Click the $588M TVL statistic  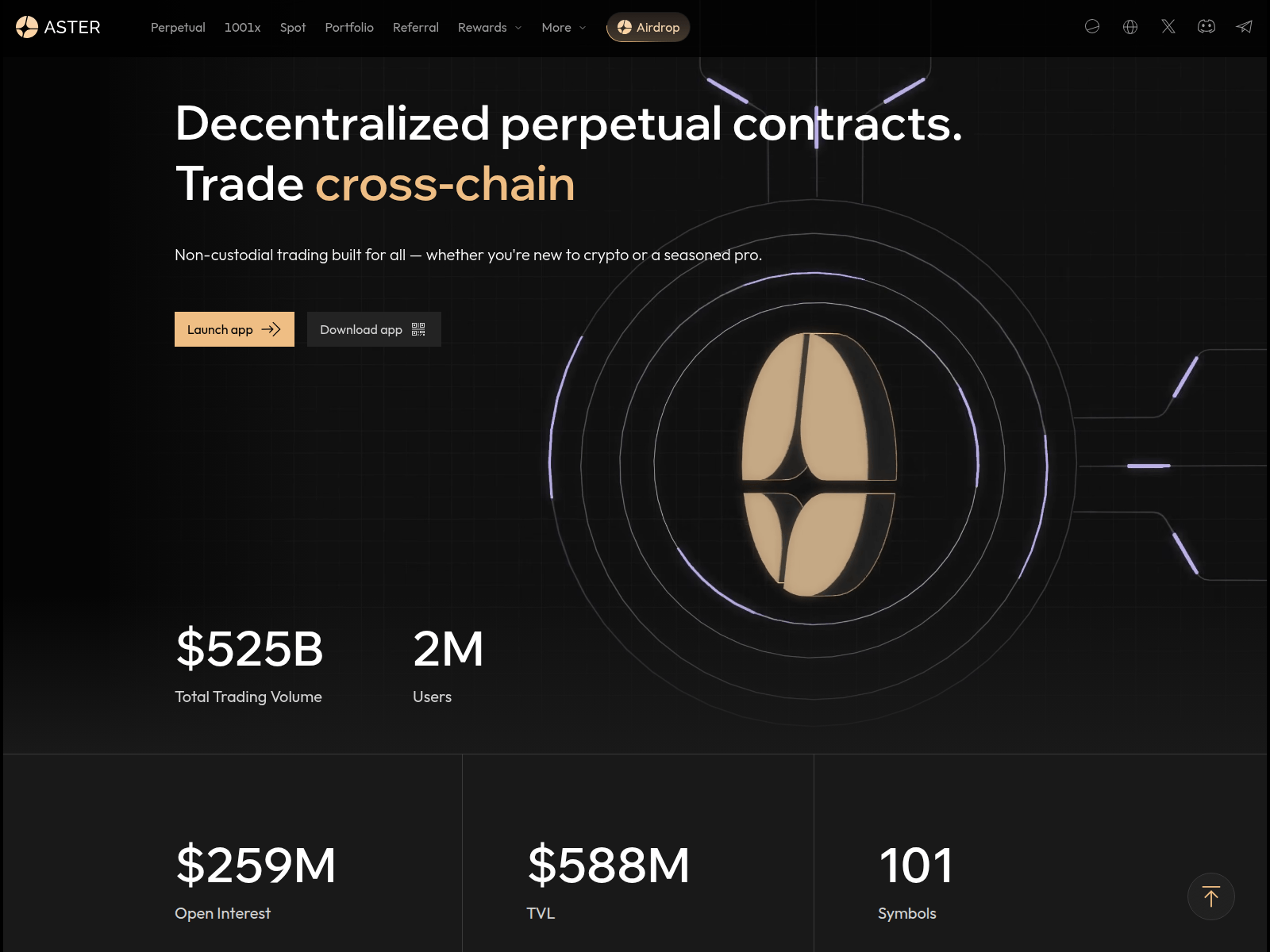point(609,865)
